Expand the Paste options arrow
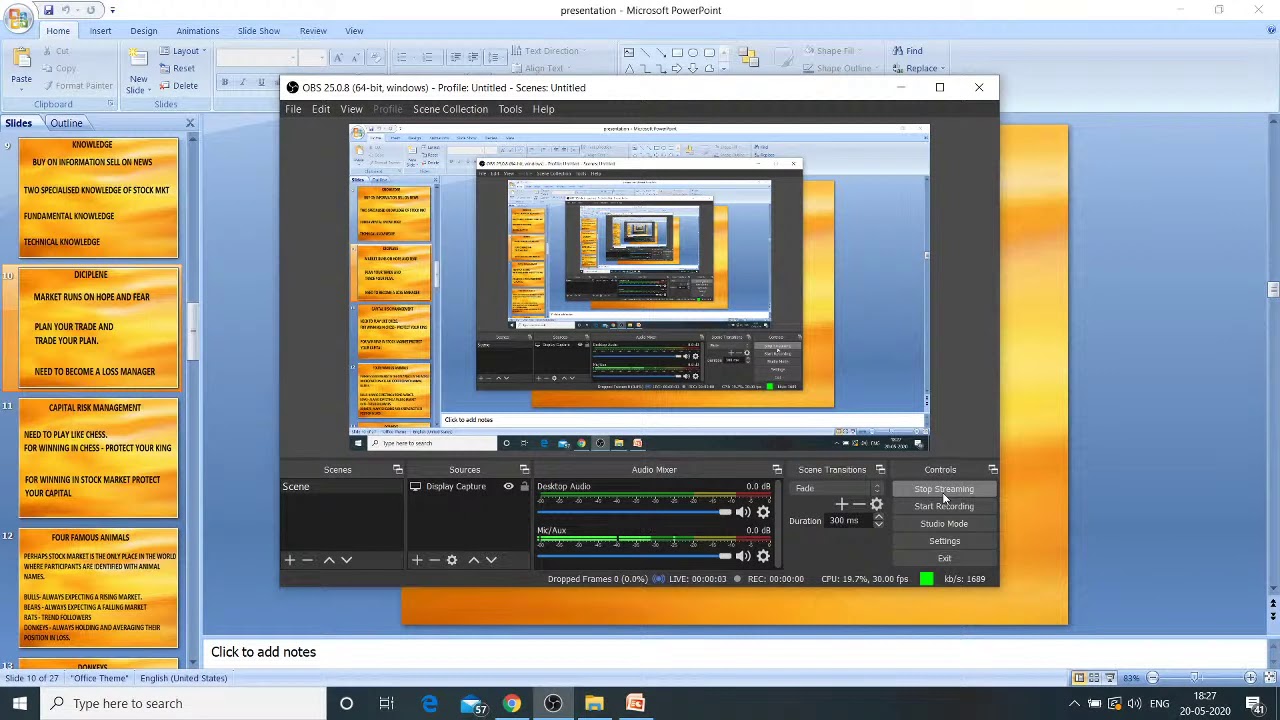Screen dimensions: 1280x720 pyautogui.click(x=21, y=90)
